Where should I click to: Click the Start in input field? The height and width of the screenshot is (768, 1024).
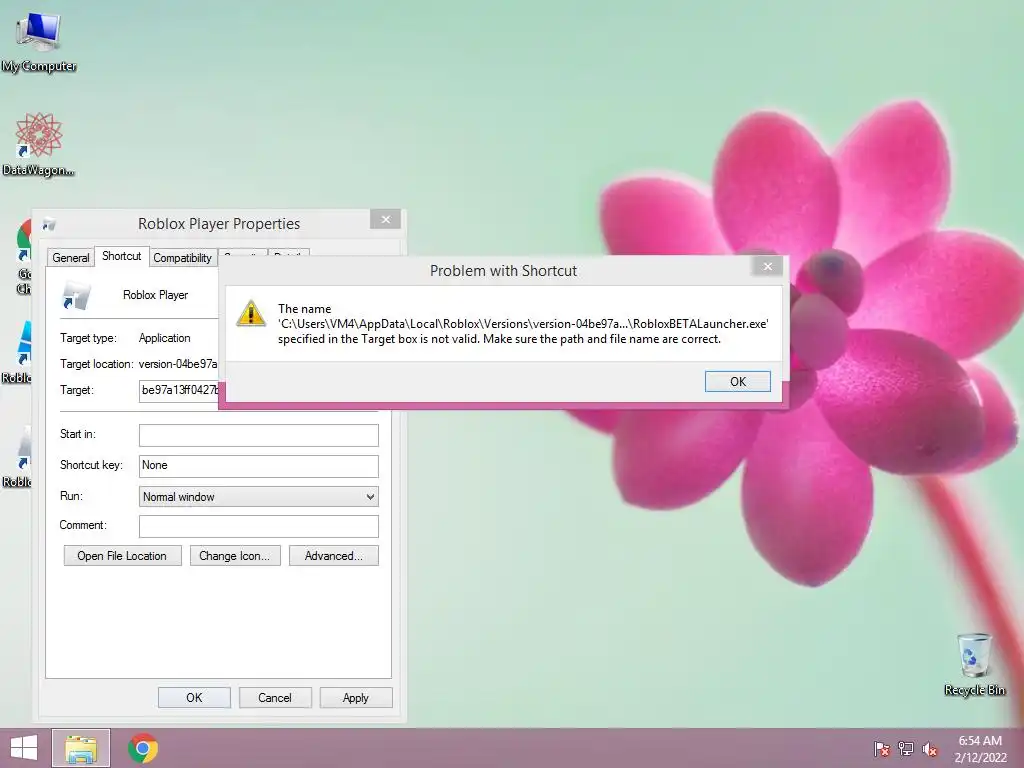click(x=259, y=435)
